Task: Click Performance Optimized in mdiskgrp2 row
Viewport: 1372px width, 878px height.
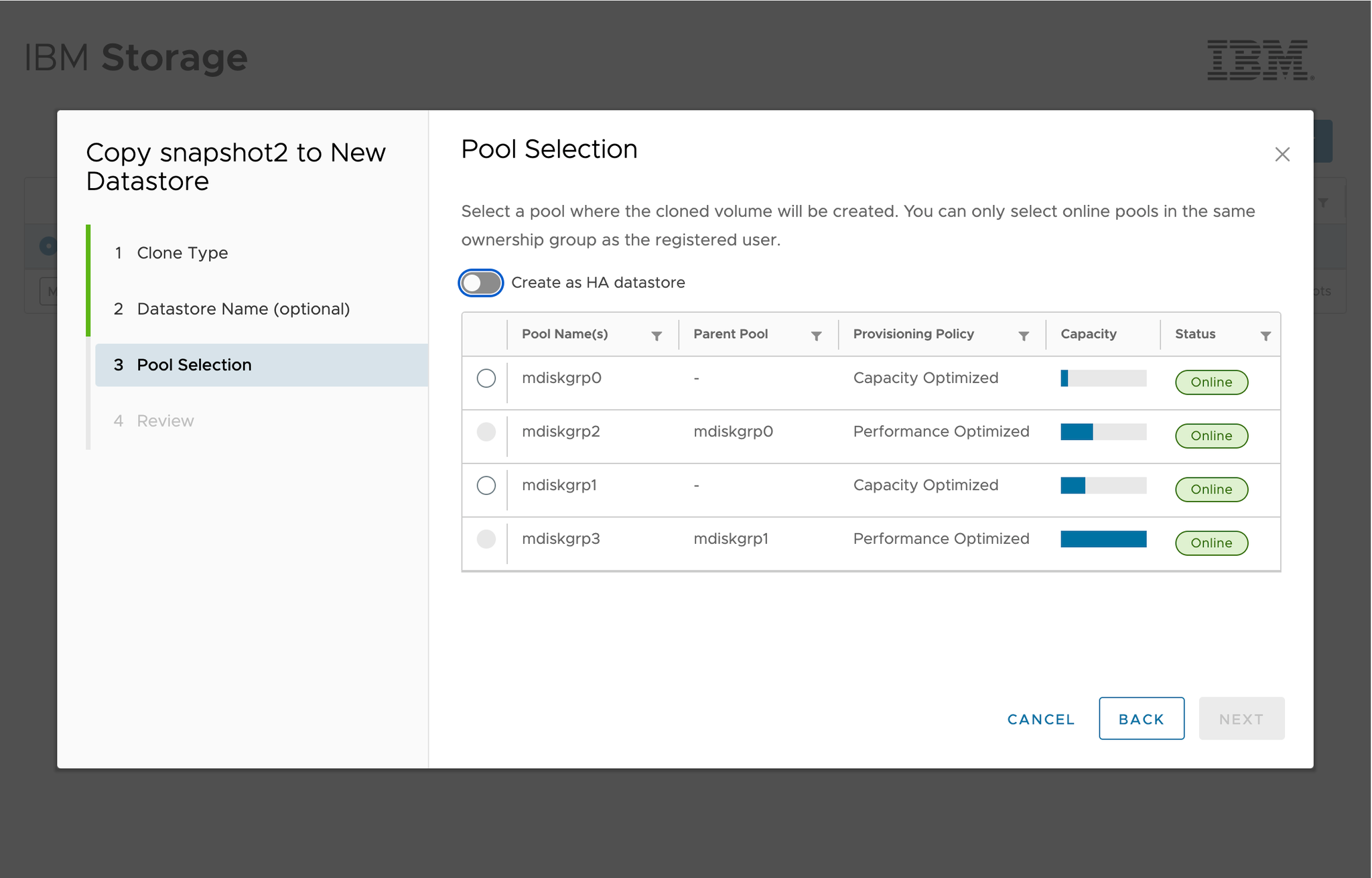Action: 941,432
